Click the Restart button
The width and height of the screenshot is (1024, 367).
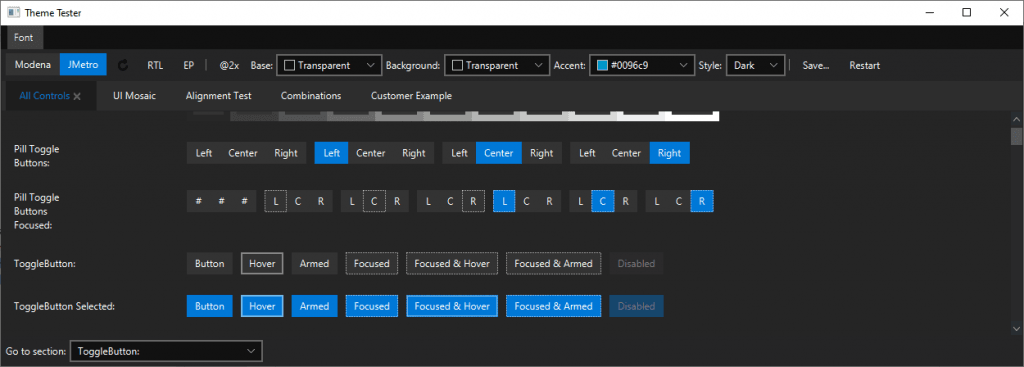tap(865, 65)
